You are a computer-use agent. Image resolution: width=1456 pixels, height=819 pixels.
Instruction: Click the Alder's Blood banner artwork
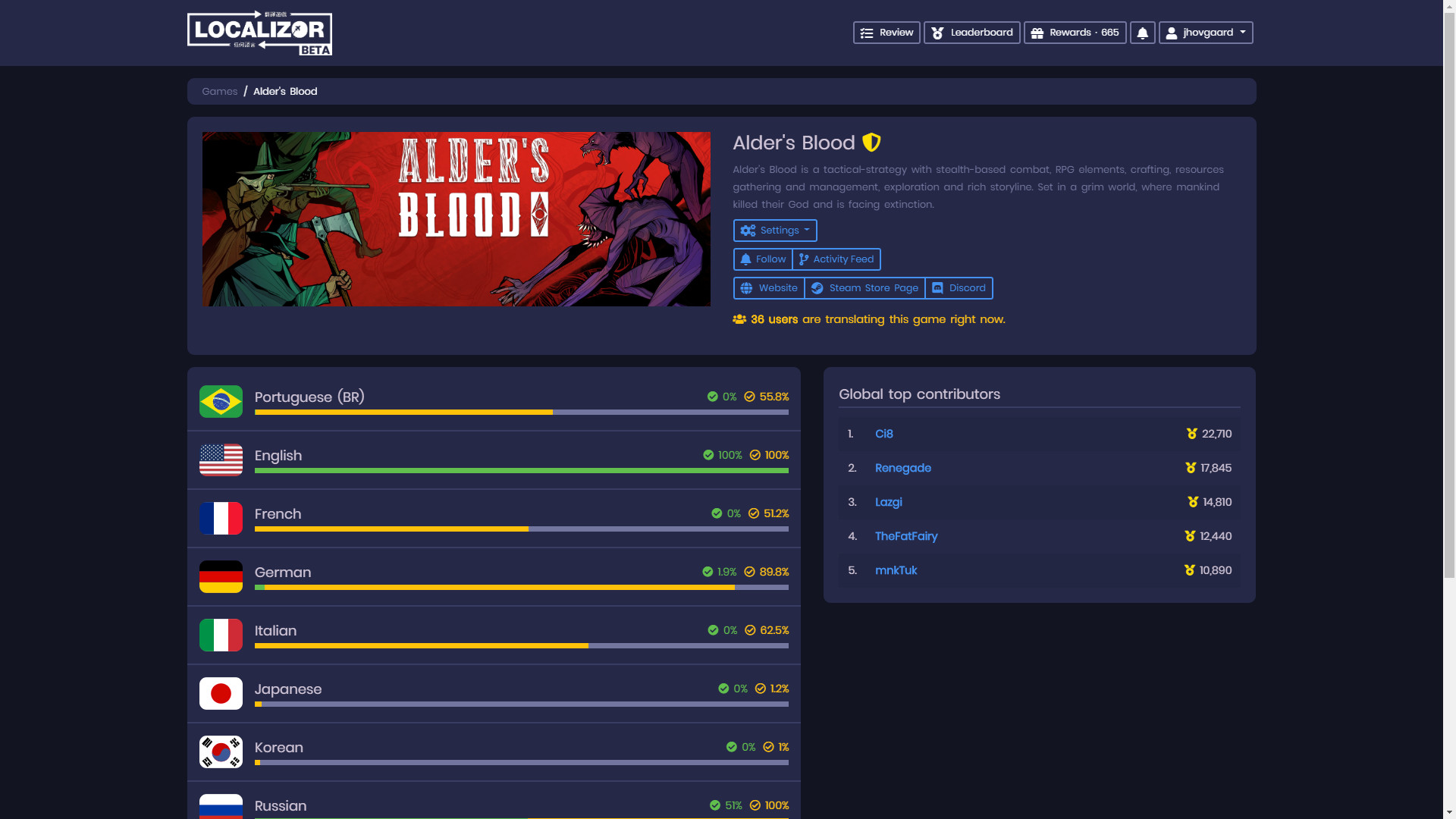coord(457,218)
